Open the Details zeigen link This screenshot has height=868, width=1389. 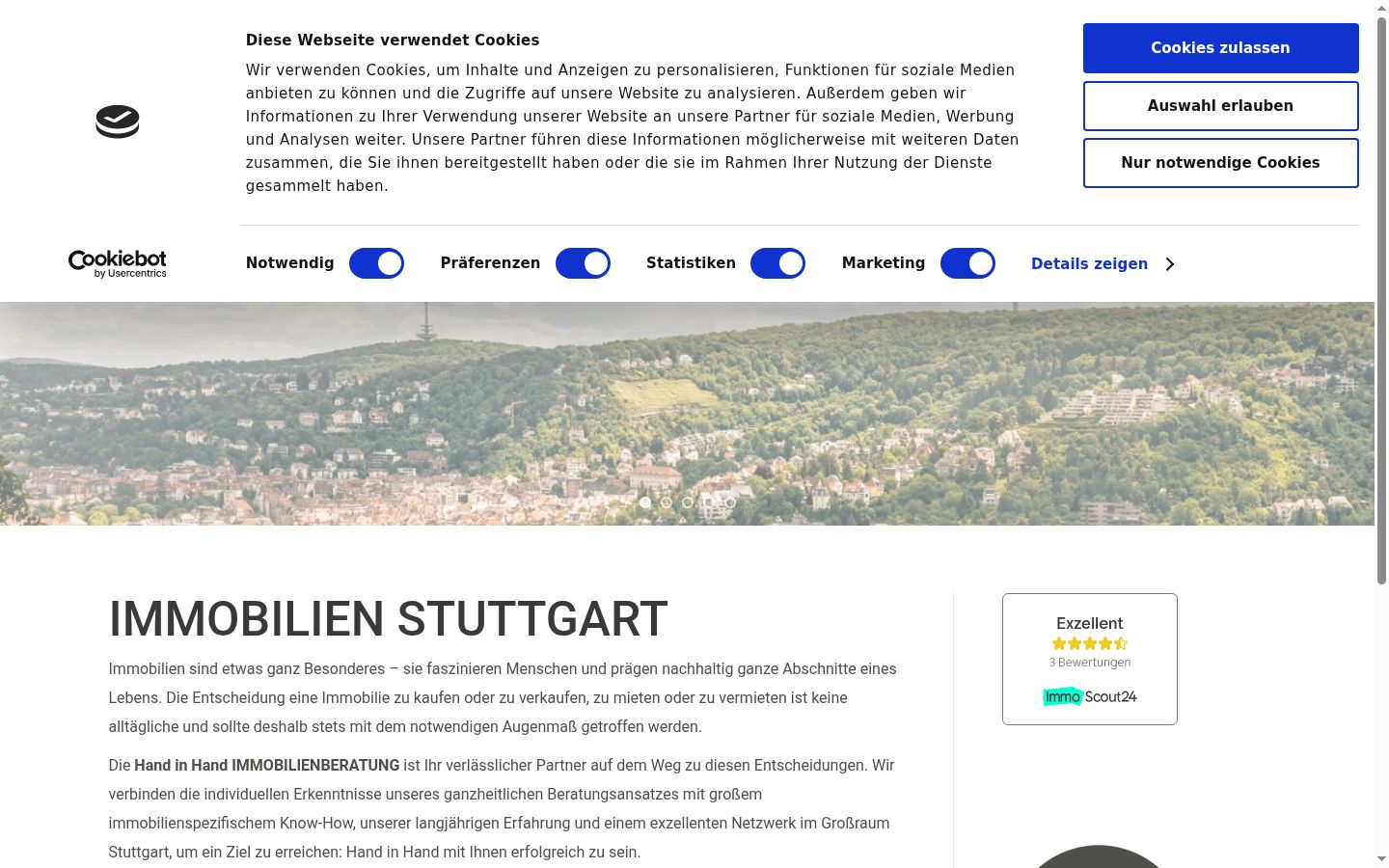click(x=1089, y=264)
